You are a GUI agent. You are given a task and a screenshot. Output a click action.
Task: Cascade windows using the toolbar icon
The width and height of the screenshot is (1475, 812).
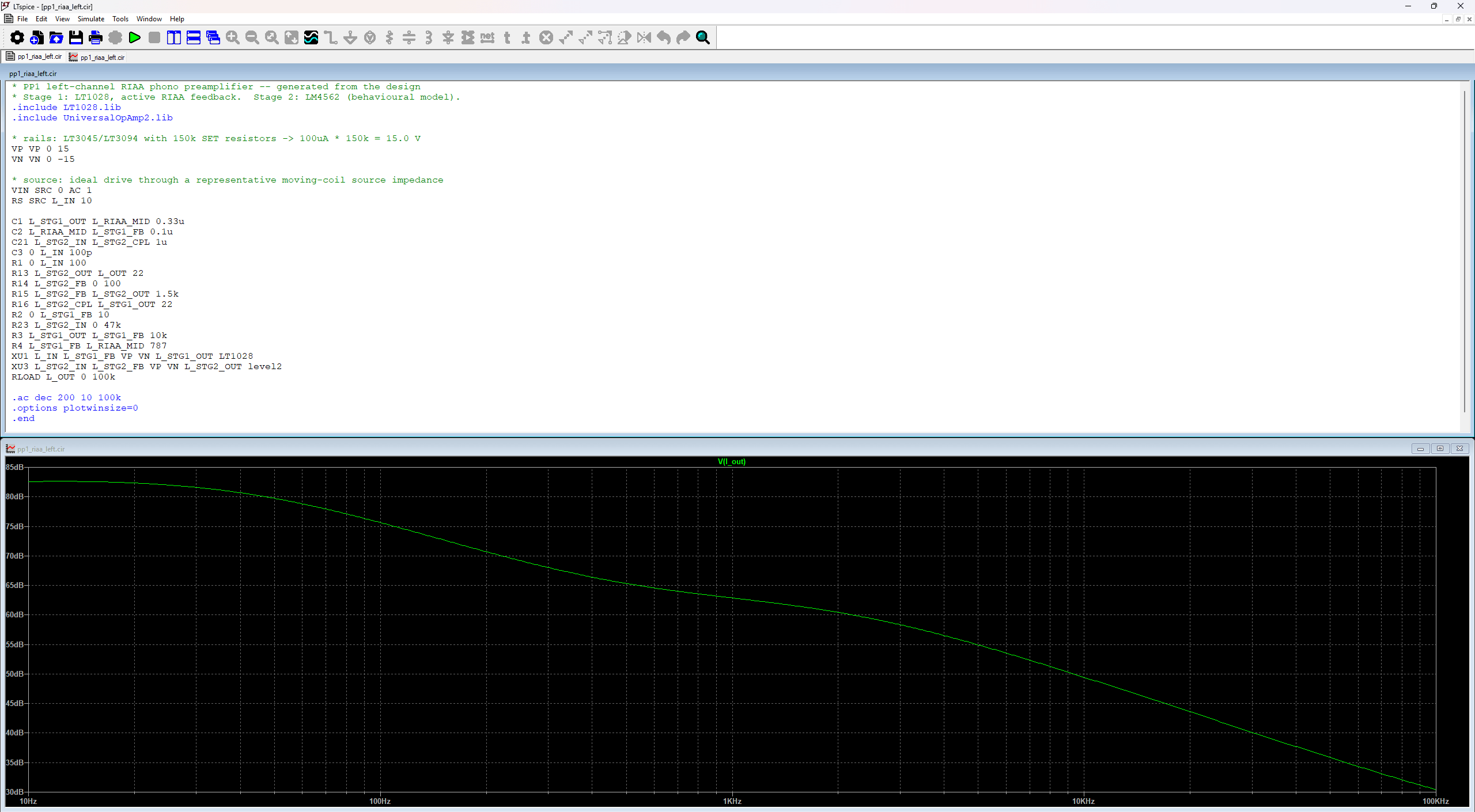(213, 38)
